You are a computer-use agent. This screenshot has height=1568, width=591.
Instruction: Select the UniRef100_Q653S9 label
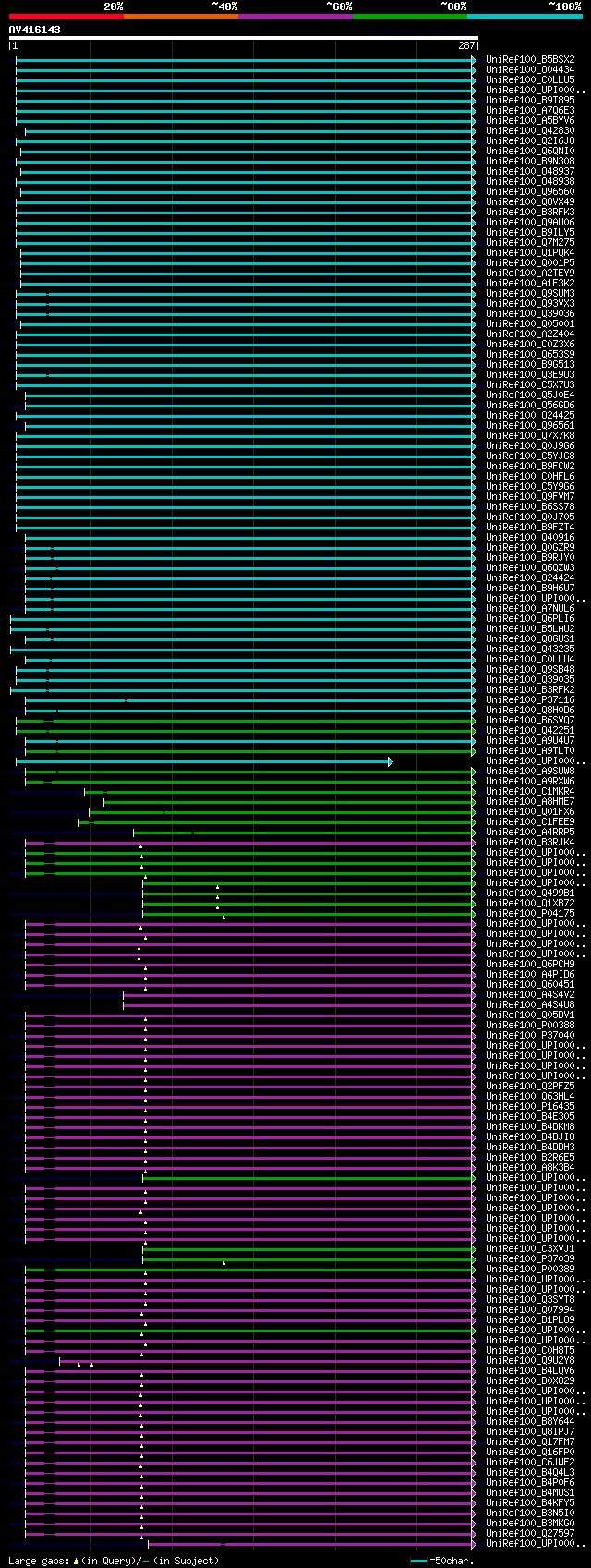[530, 354]
